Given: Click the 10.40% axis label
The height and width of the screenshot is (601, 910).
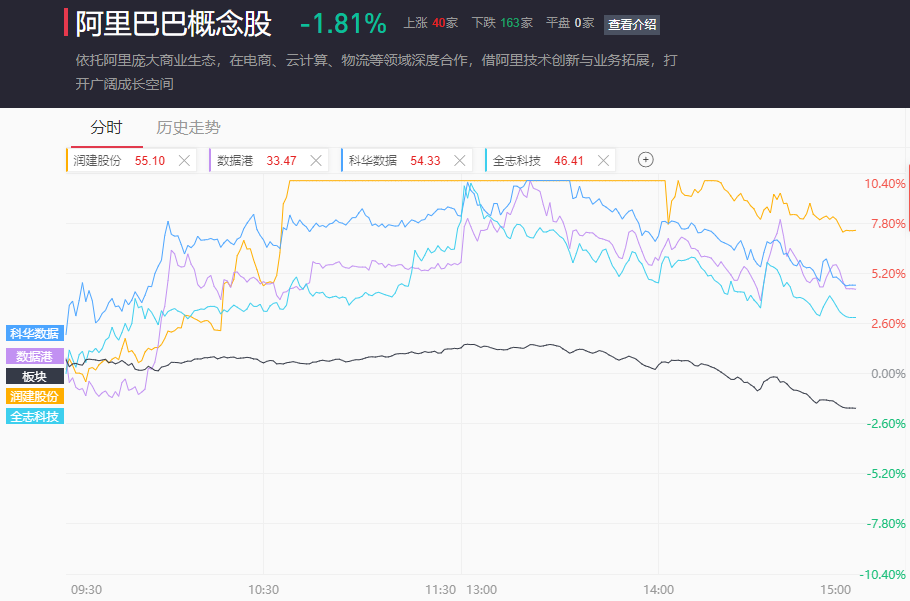Looking at the screenshot, I should click(884, 184).
